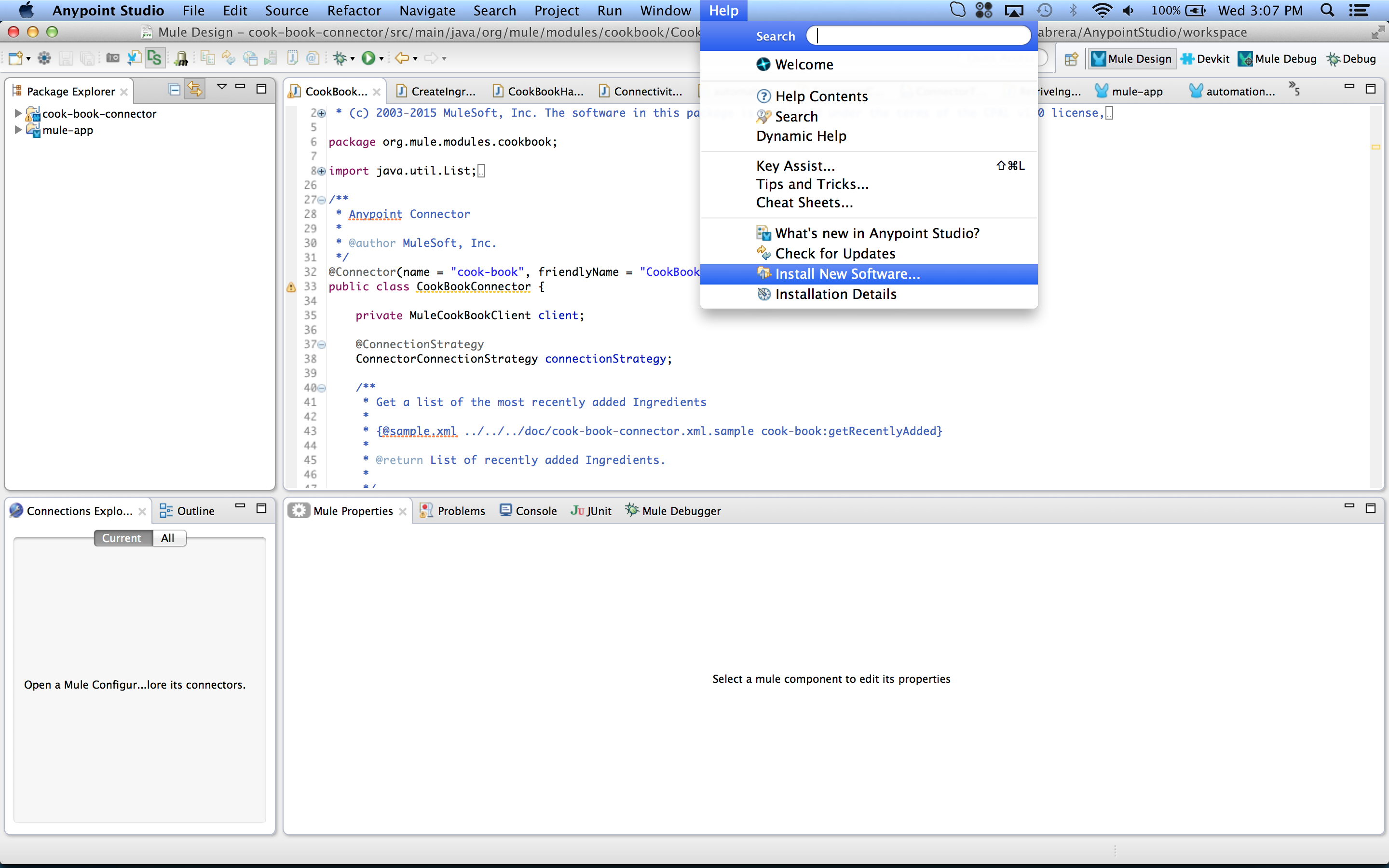Open the Debug launcher bug icon
Image resolution: width=1389 pixels, height=868 pixels.
click(340, 57)
